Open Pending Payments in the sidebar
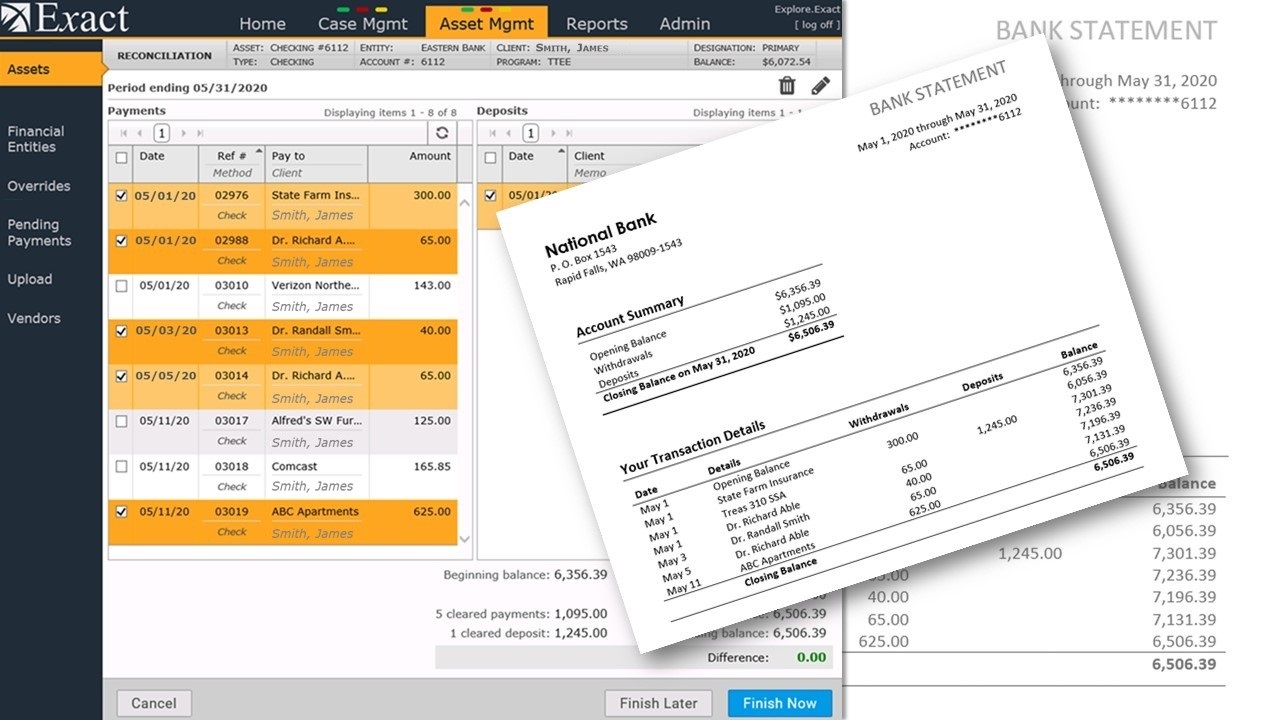Viewport: 1280px width, 720px height. [40, 233]
